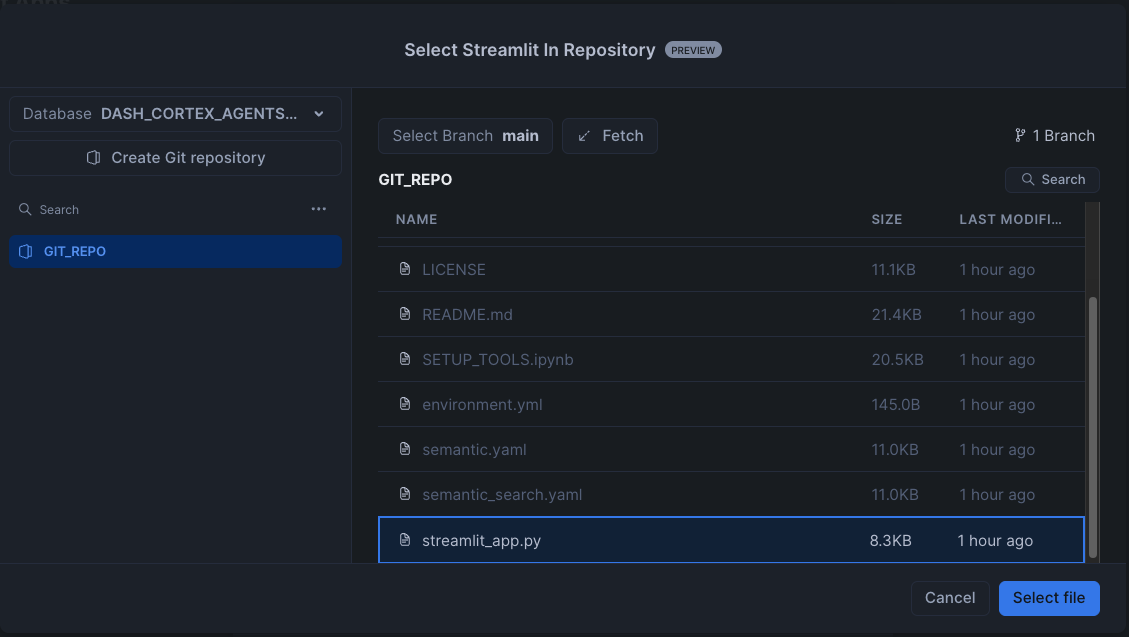1129x637 pixels.
Task: Click the file icon next to SETUP_TOOLS.ipynb
Action: pyautogui.click(x=405, y=358)
